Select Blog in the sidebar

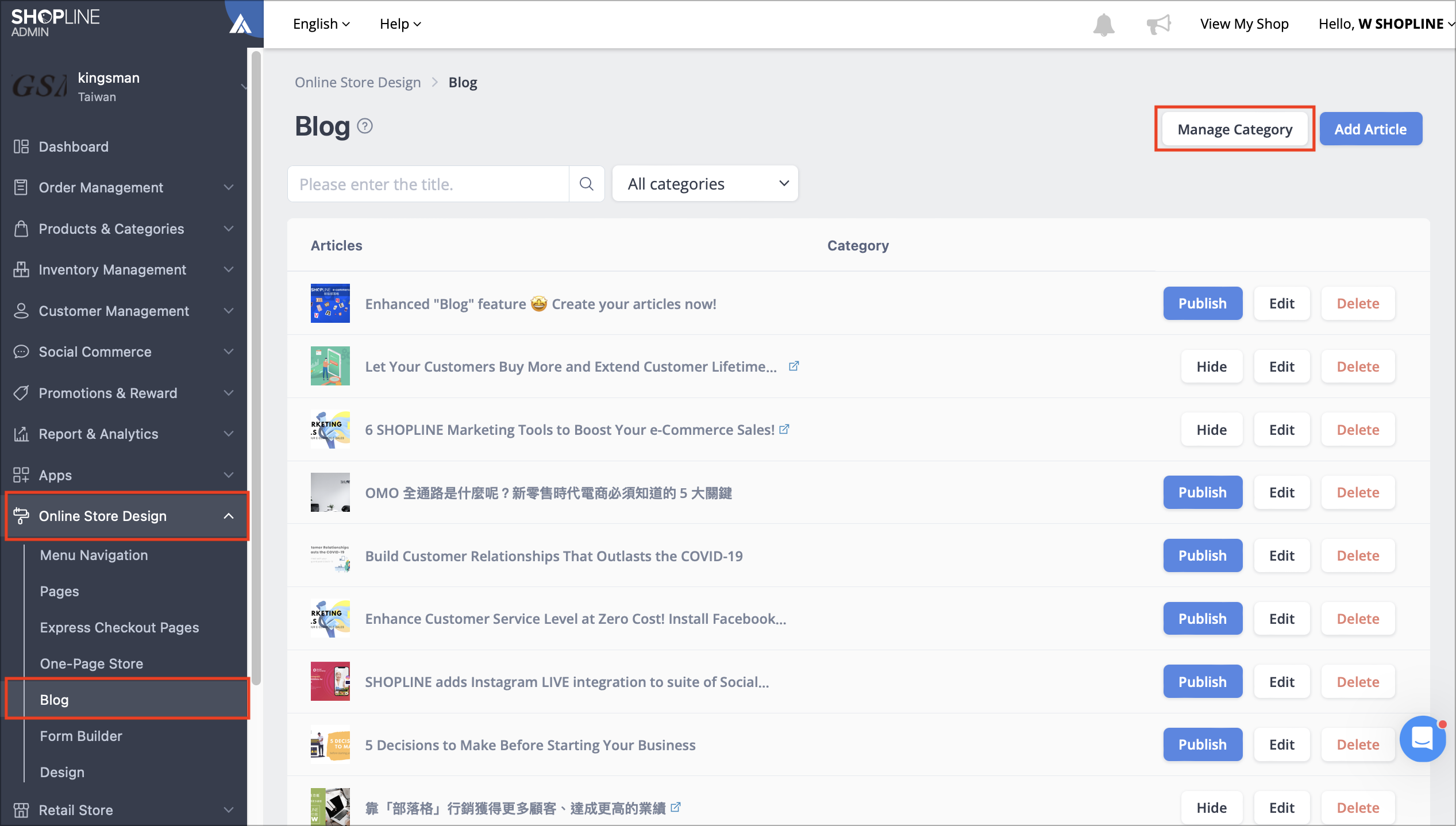coord(128,700)
